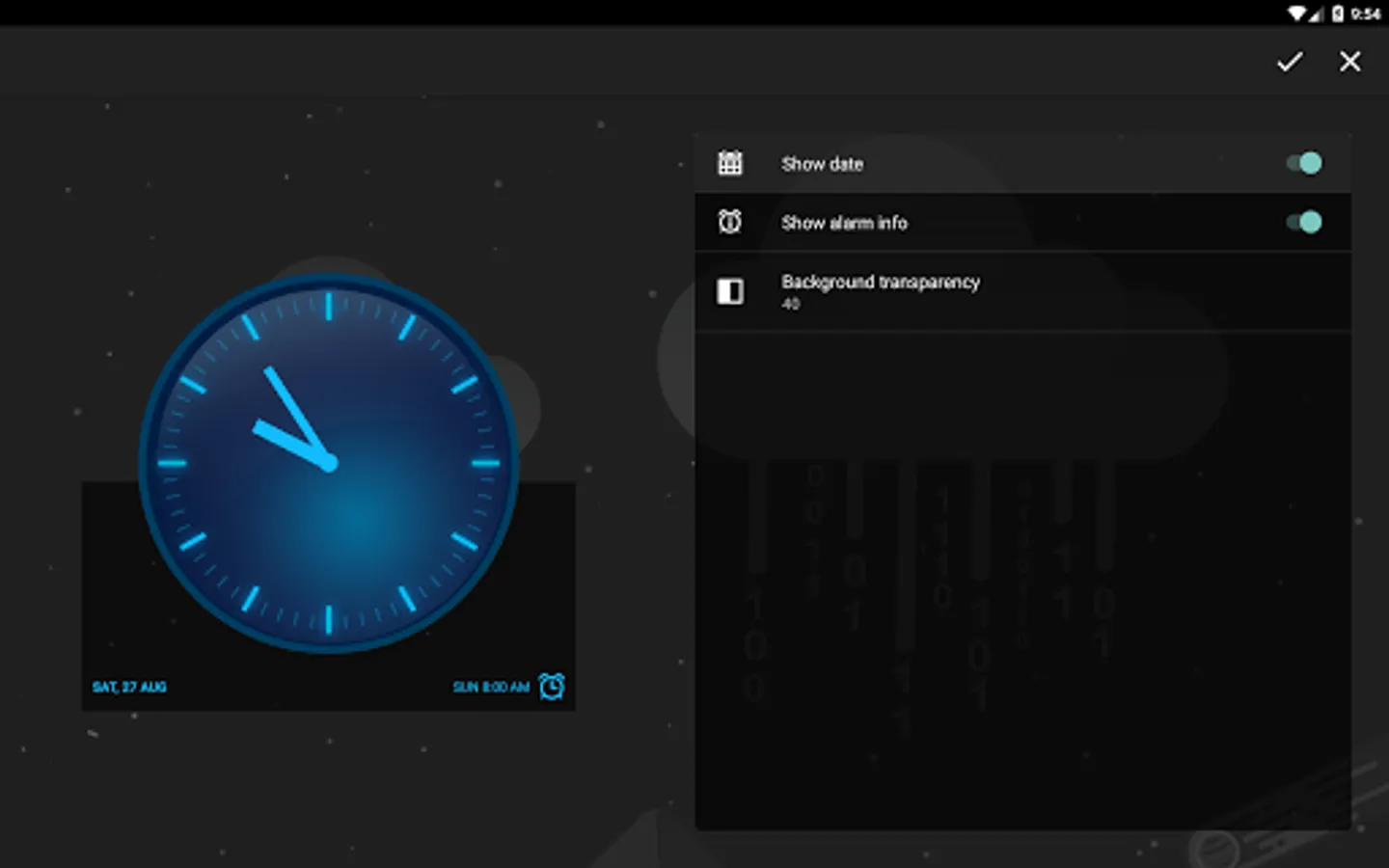Confirm settings with the checkmark icon
This screenshot has height=868, width=1389.
[1290, 62]
